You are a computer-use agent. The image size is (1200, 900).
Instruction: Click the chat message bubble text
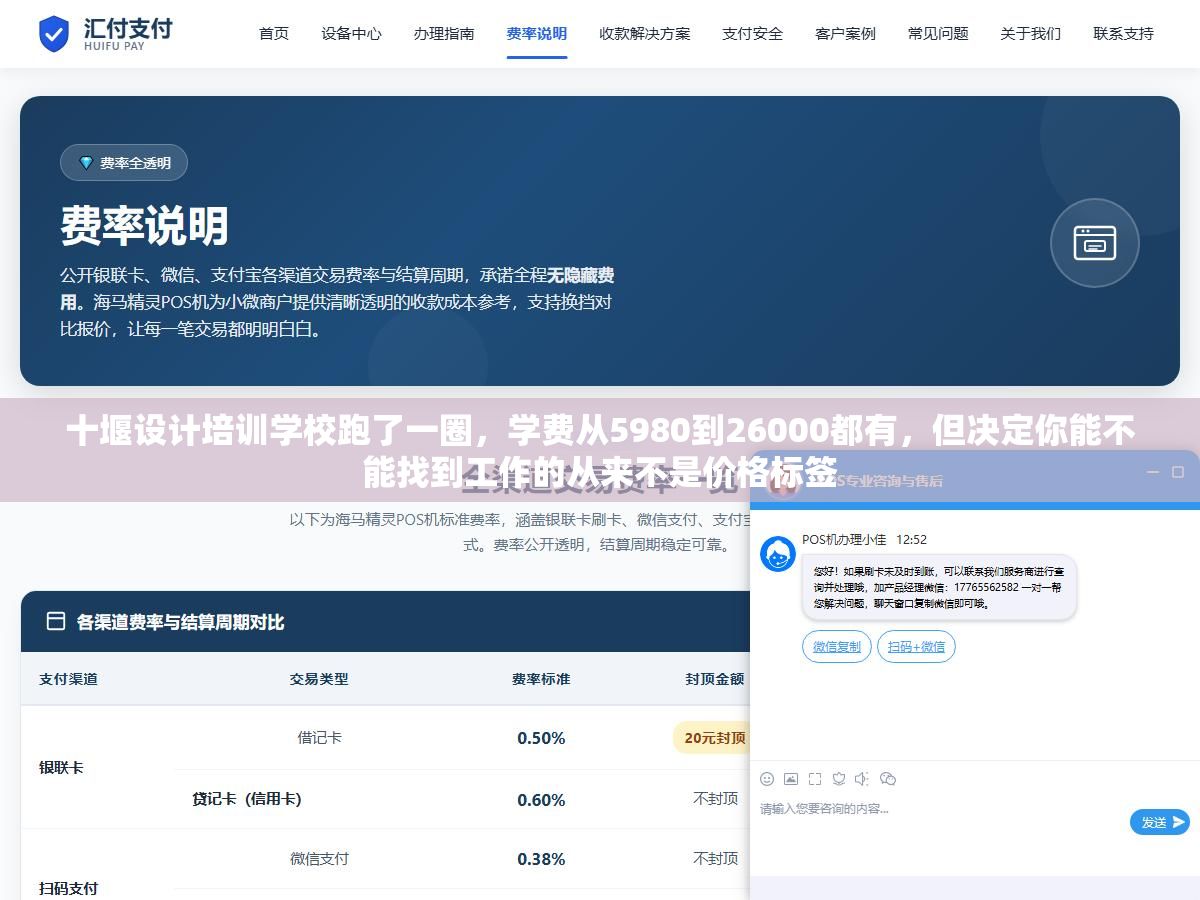938,587
